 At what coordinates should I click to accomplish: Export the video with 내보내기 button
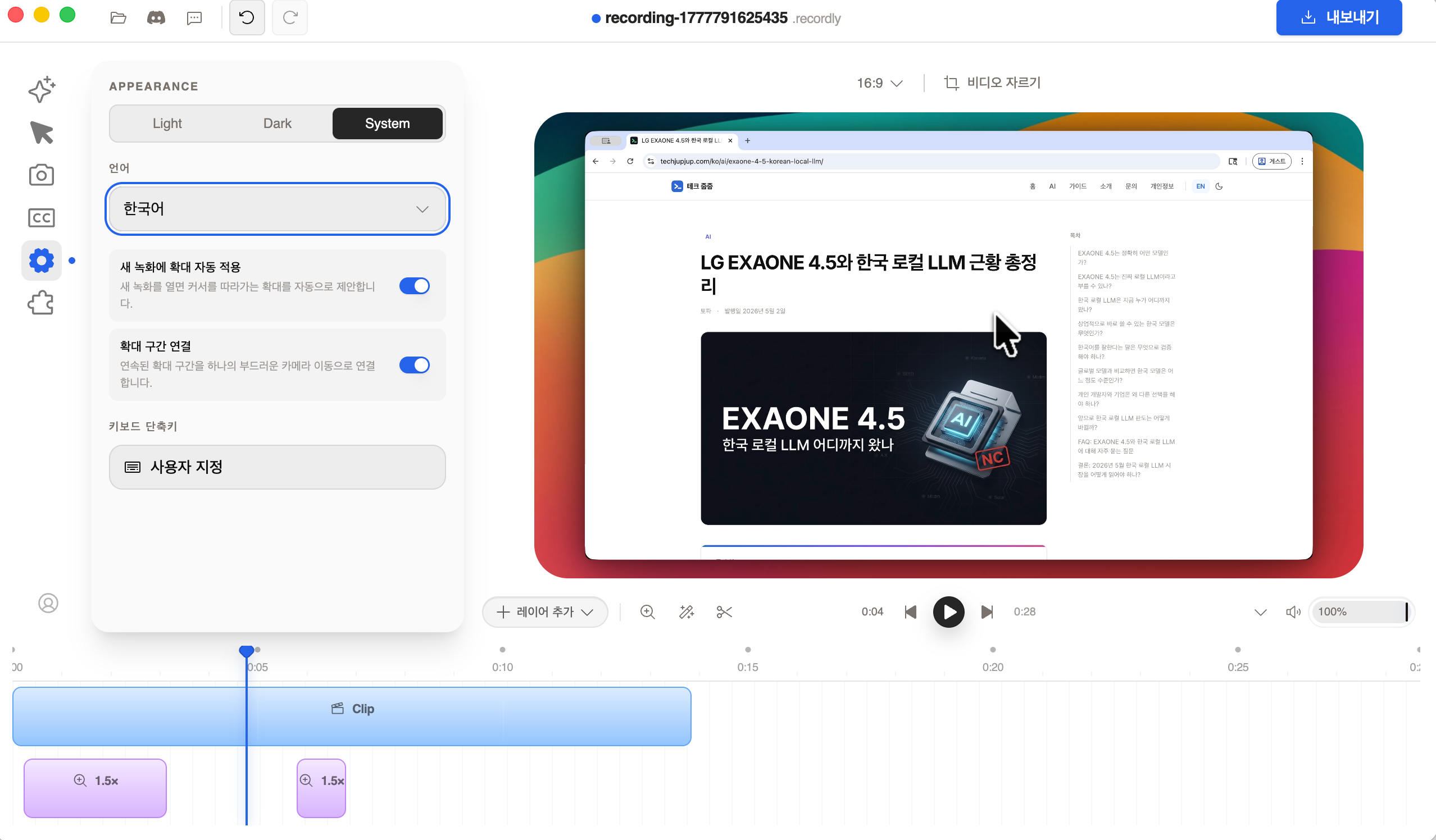click(1339, 17)
